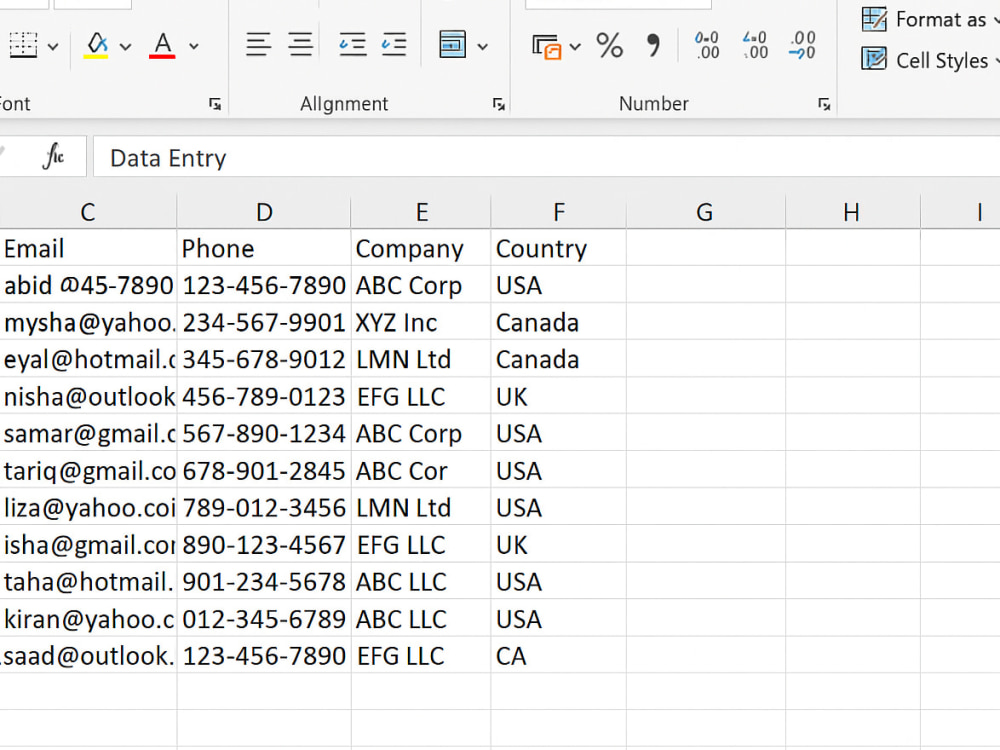
Task: Apply Percent Style format
Action: click(610, 46)
